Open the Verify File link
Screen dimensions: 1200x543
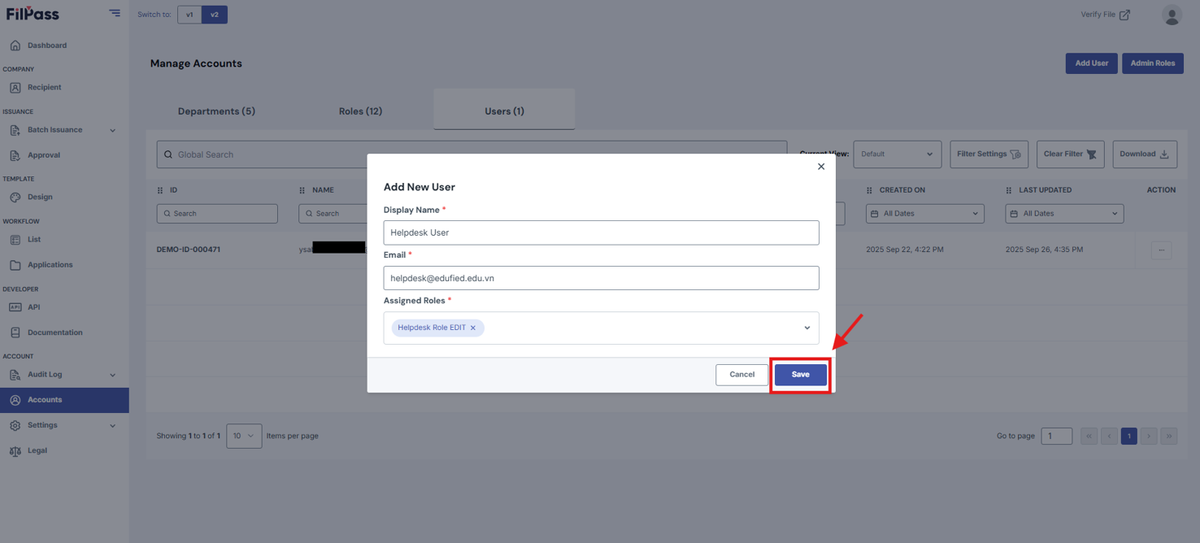tap(1105, 15)
